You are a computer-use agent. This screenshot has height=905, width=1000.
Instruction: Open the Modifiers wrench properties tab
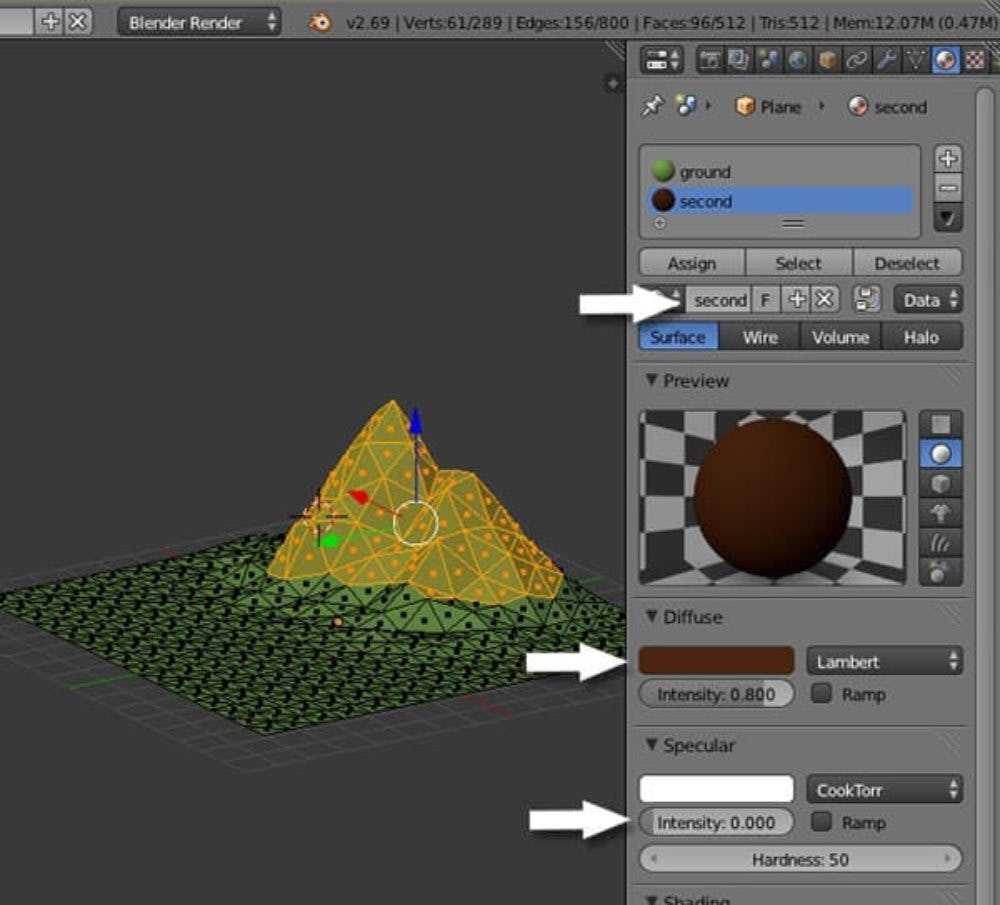pos(886,61)
